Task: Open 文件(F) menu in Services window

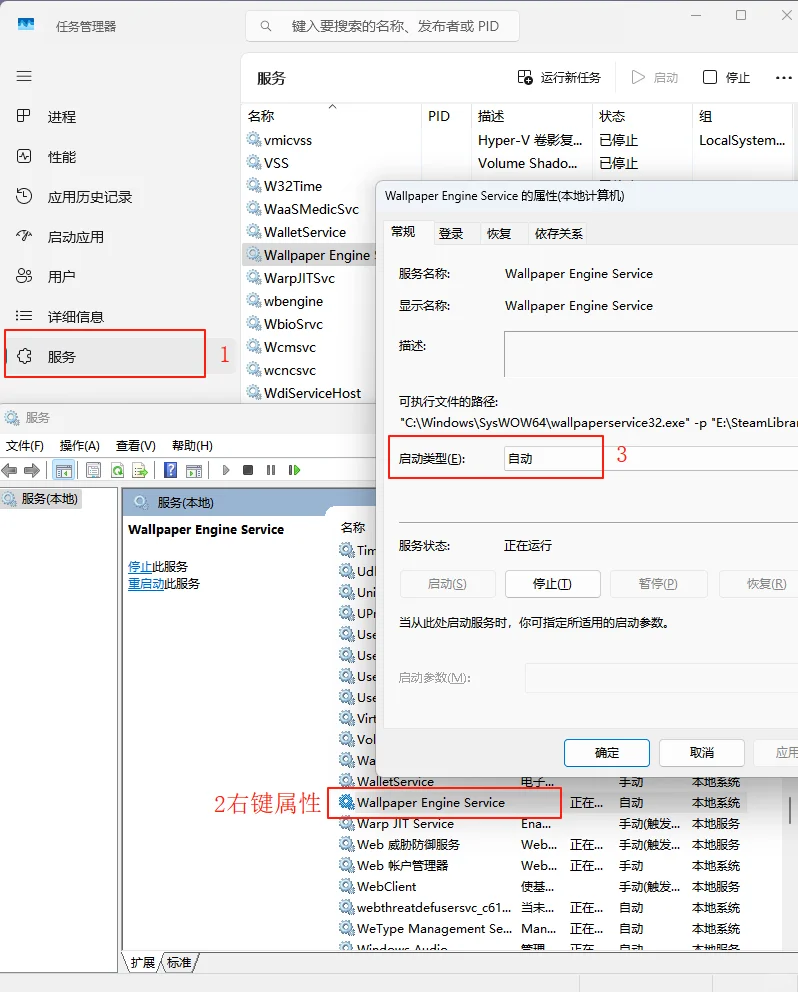Action: (x=25, y=445)
